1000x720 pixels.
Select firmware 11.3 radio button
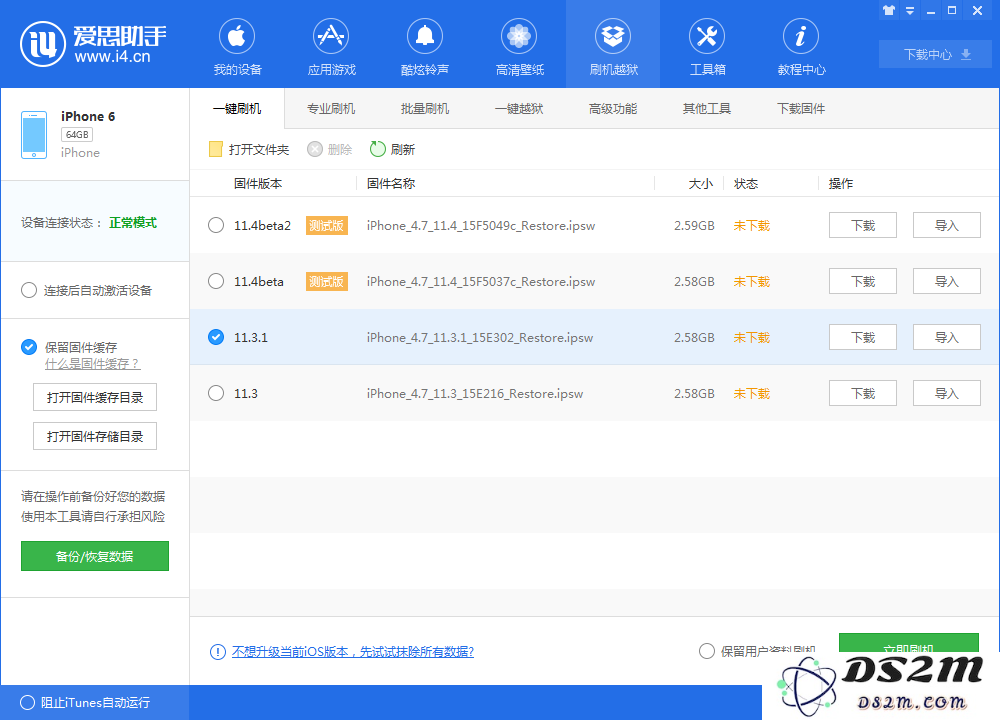(x=216, y=393)
